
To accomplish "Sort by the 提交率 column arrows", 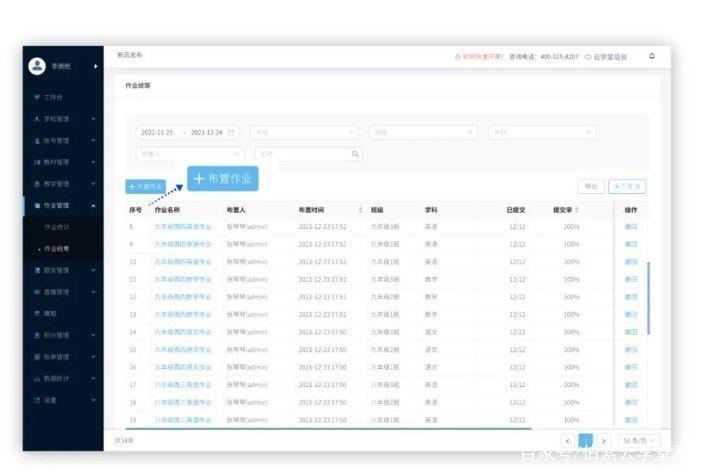I will (x=577, y=210).
